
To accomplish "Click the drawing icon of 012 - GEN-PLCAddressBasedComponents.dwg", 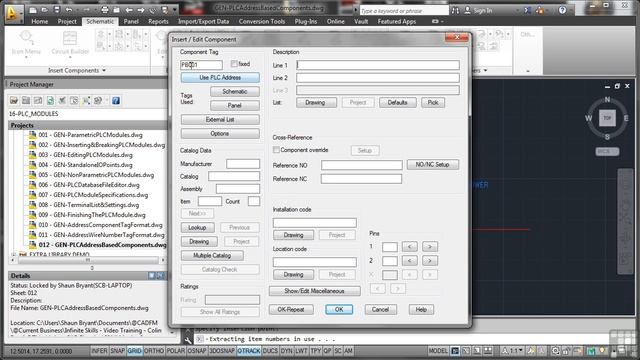I will (x=33, y=244).
